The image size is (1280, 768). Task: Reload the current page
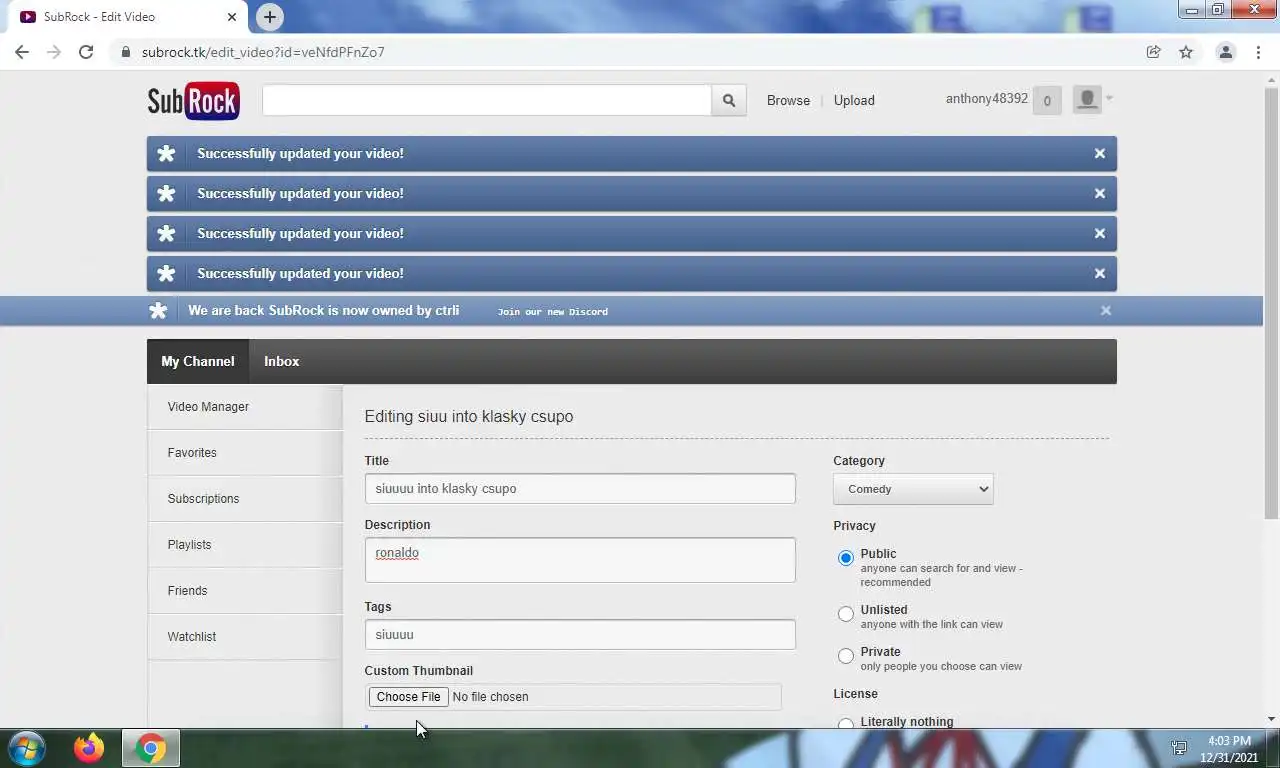click(86, 52)
